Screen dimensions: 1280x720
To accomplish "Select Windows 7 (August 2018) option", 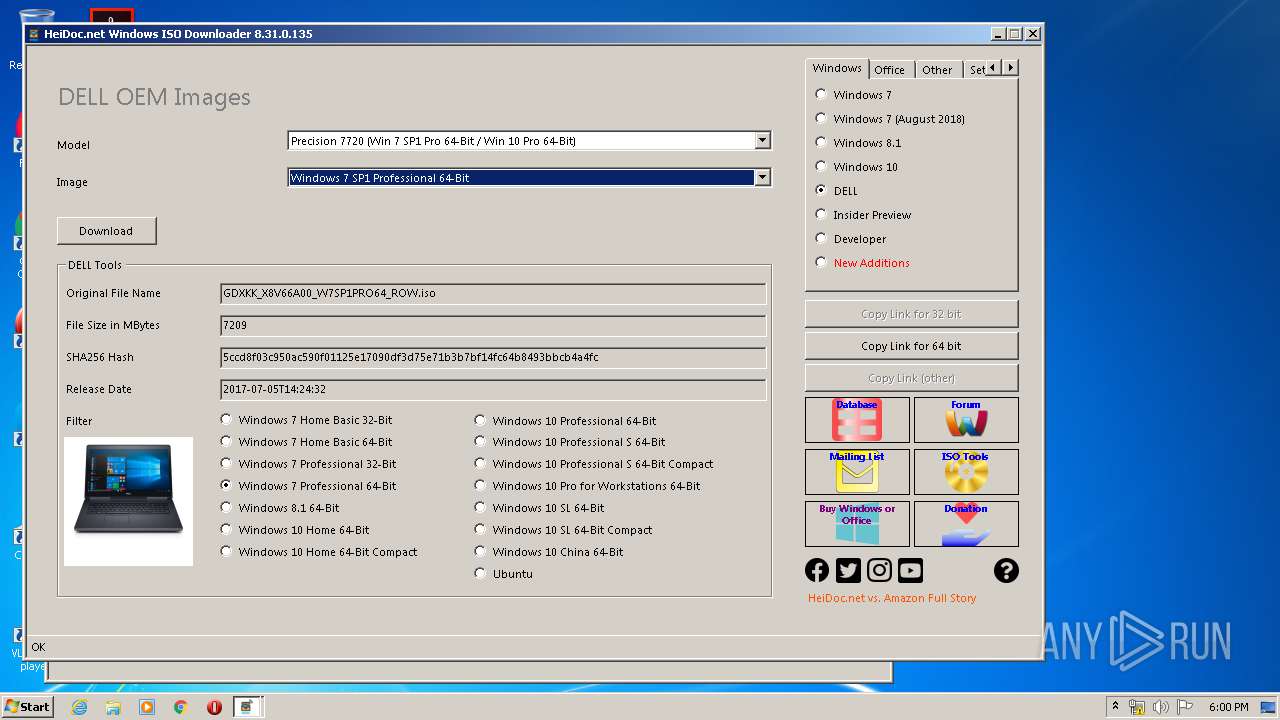I will click(821, 118).
